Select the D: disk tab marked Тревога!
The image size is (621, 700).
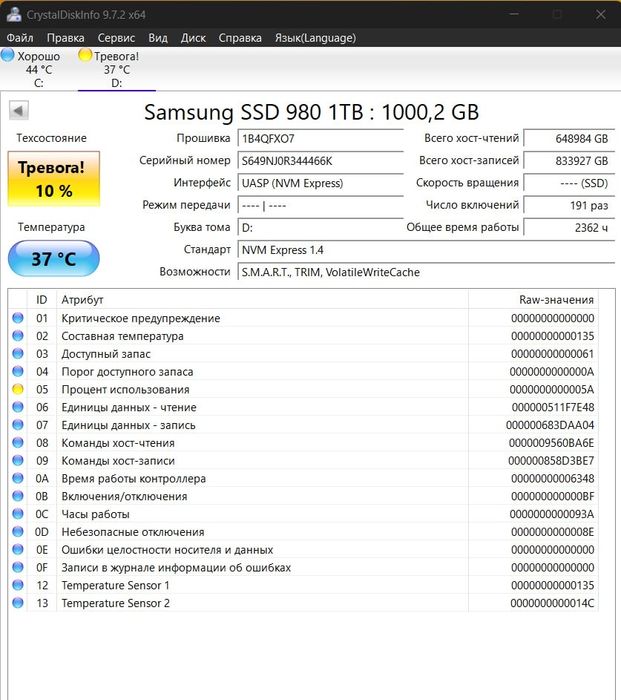117,69
